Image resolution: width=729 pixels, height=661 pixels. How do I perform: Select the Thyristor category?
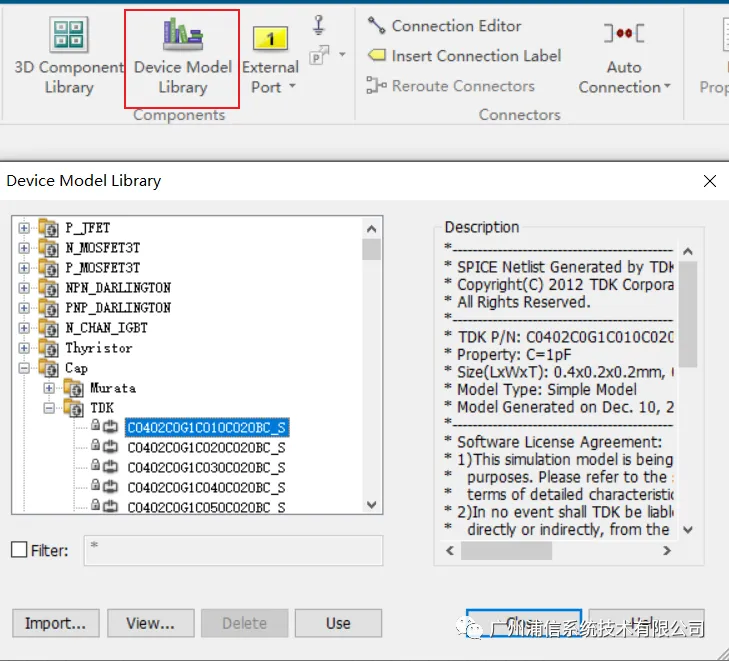tap(99, 348)
